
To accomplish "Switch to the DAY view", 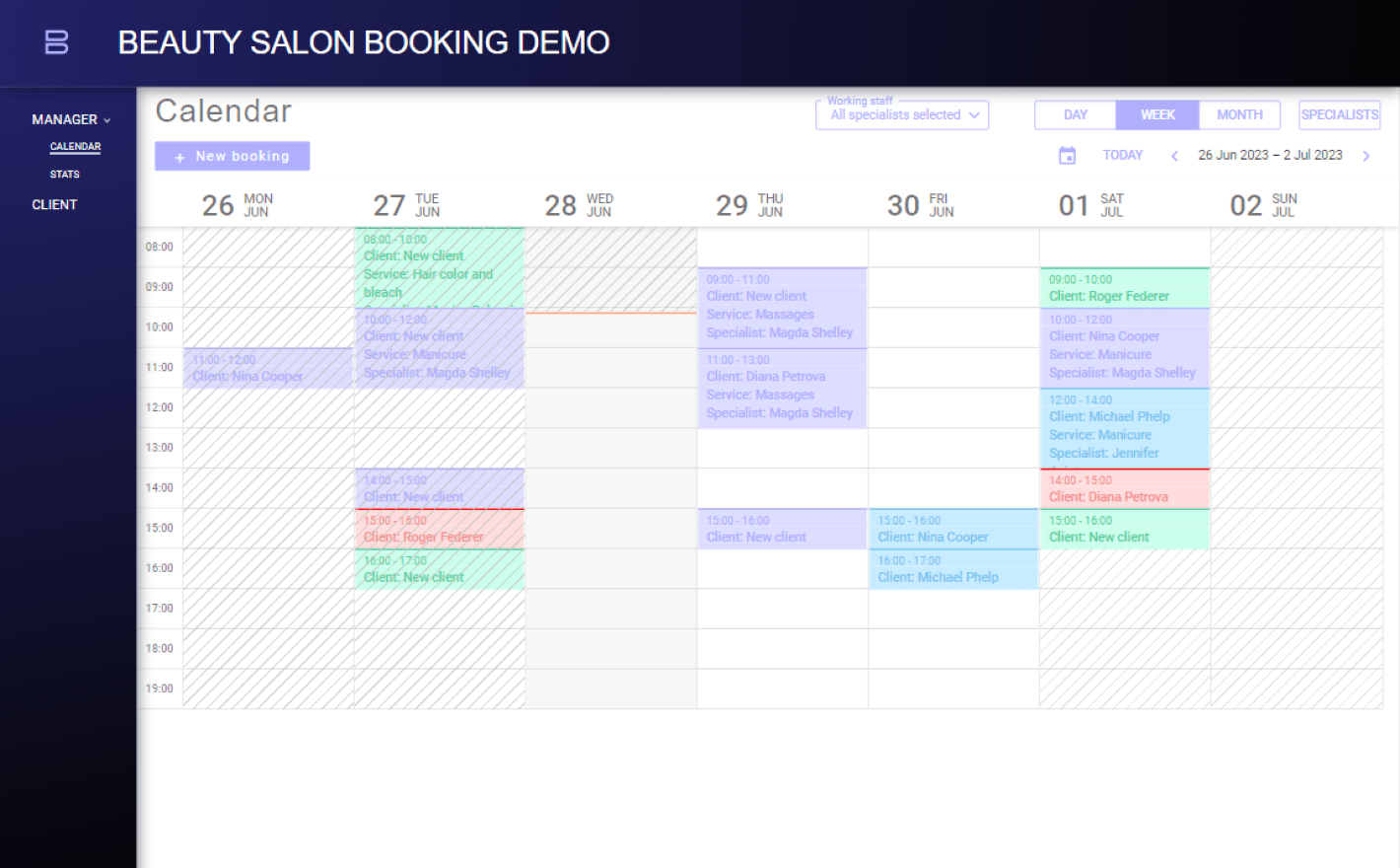I will 1074,114.
